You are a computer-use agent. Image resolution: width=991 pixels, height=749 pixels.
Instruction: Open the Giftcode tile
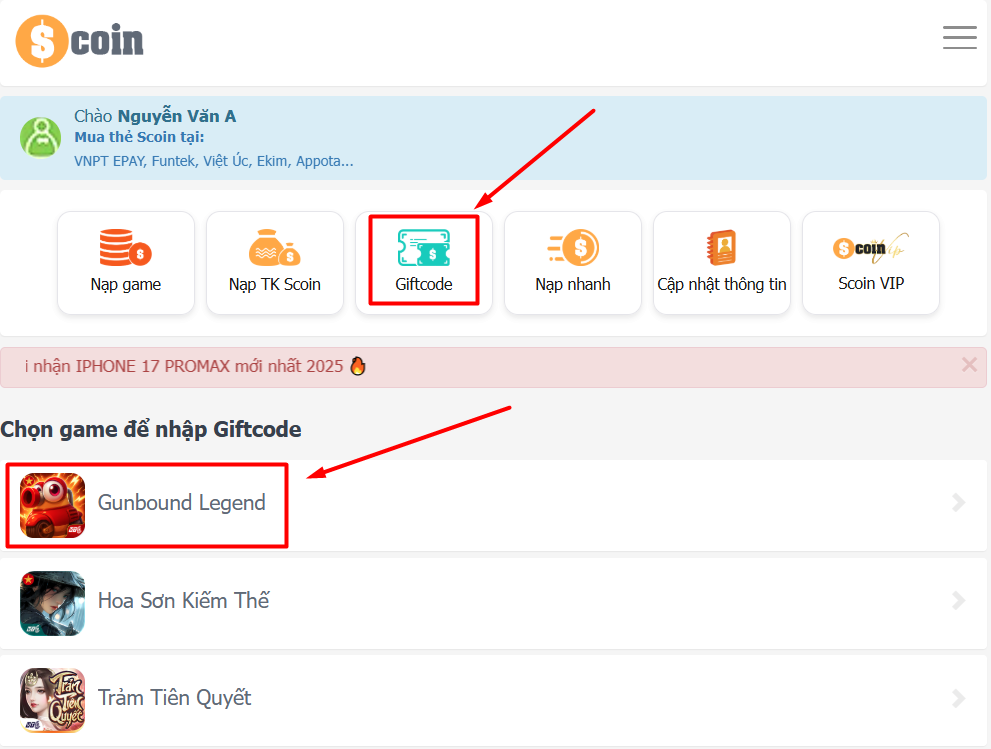(x=424, y=262)
